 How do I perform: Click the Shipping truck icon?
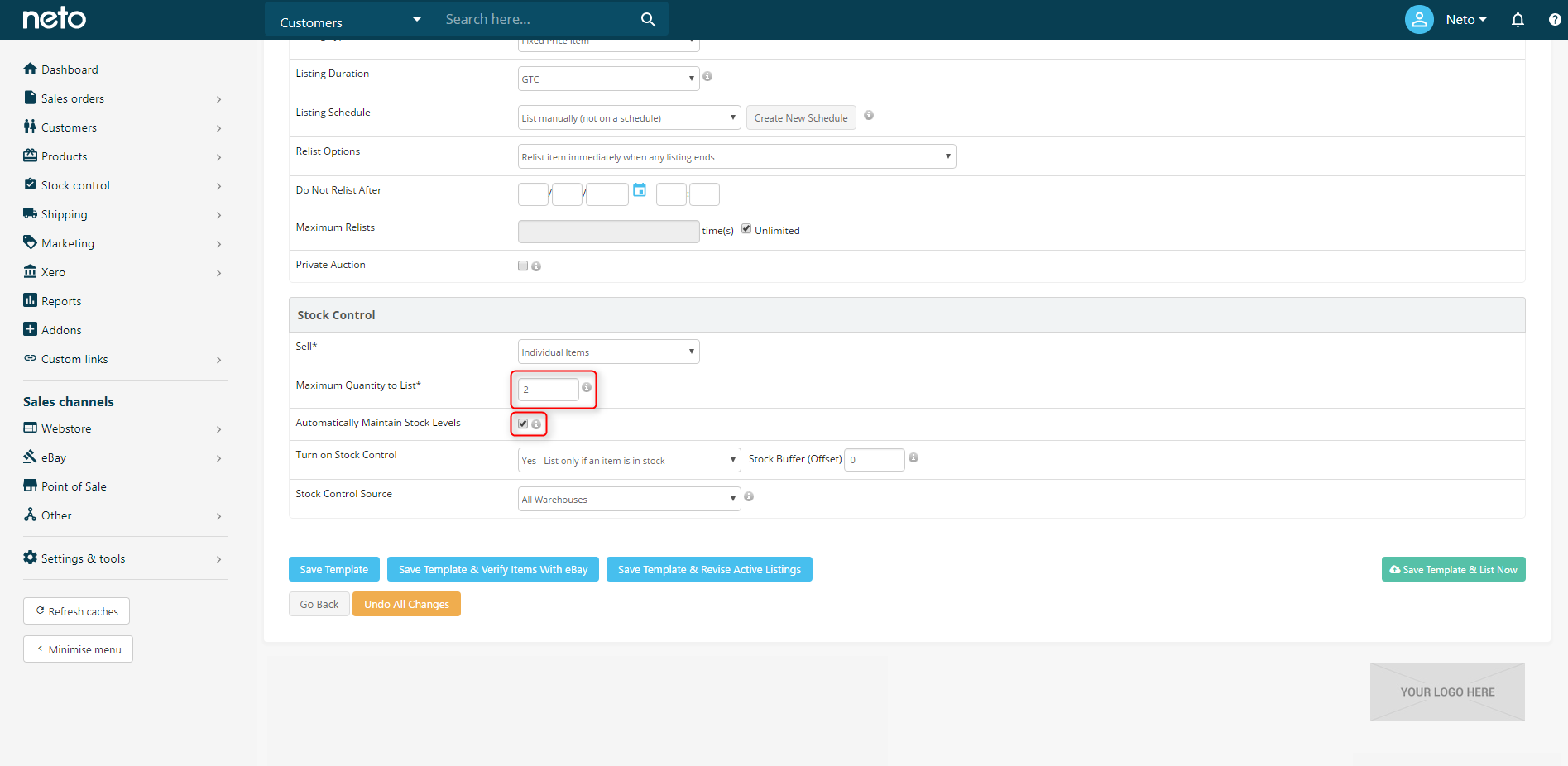[31, 213]
